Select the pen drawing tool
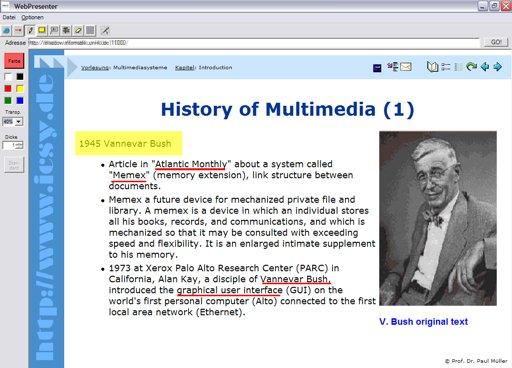 point(30,31)
